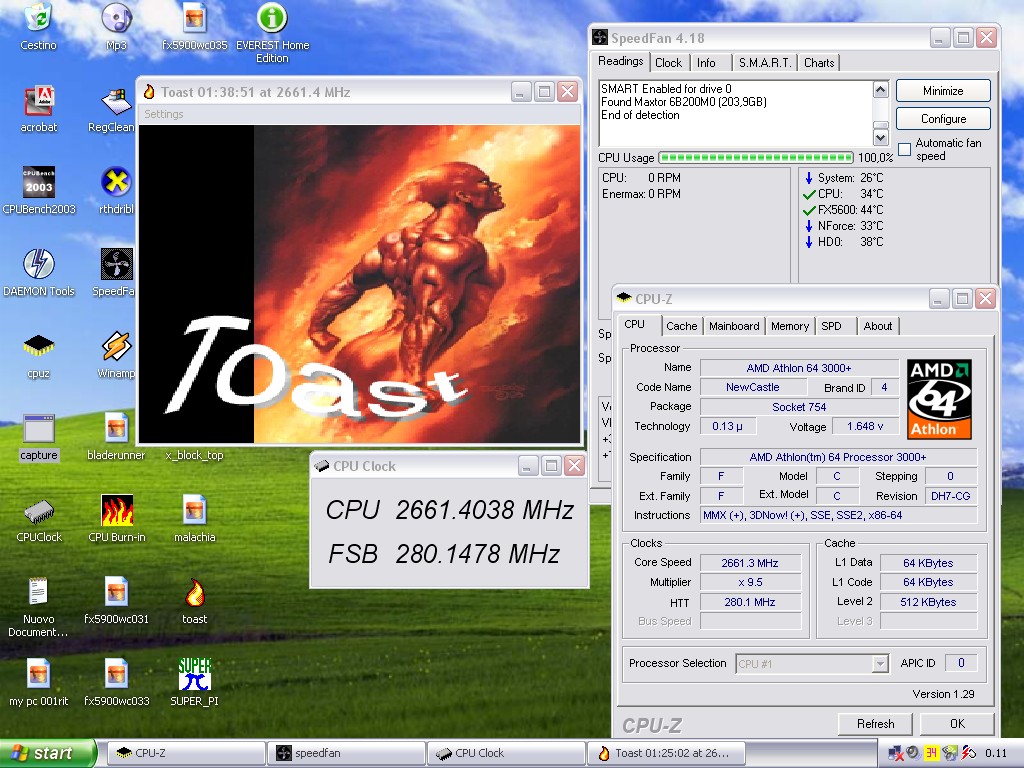
Task: Click the yellow 34 temperature tray icon
Action: (x=931, y=753)
